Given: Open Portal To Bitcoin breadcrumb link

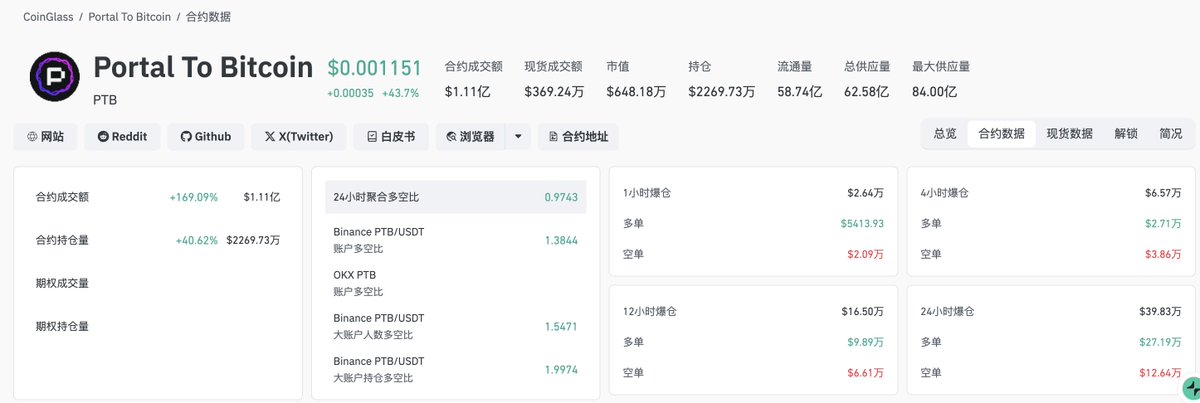Looking at the screenshot, I should click(130, 17).
